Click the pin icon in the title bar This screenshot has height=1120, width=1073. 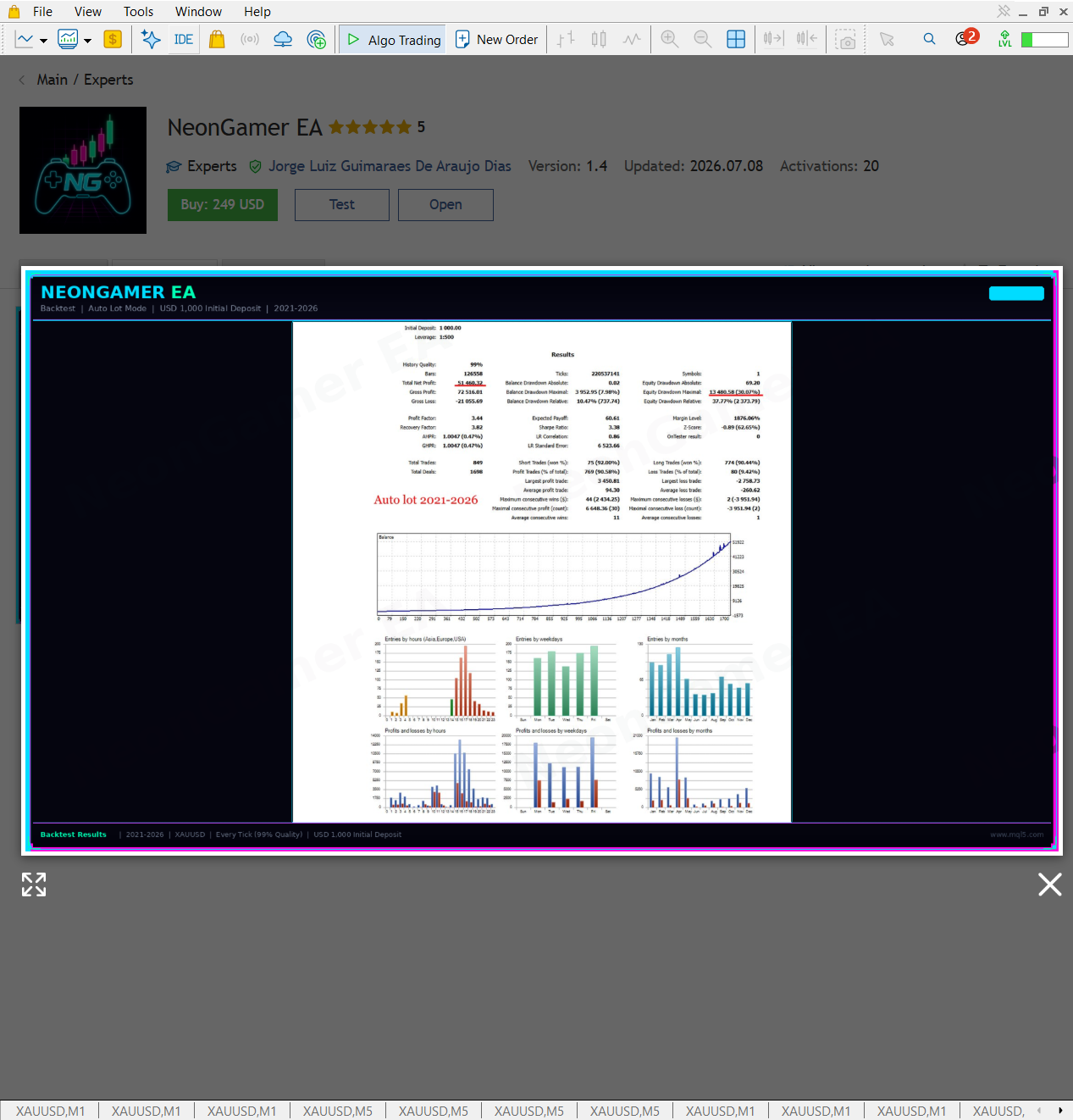click(x=1004, y=11)
